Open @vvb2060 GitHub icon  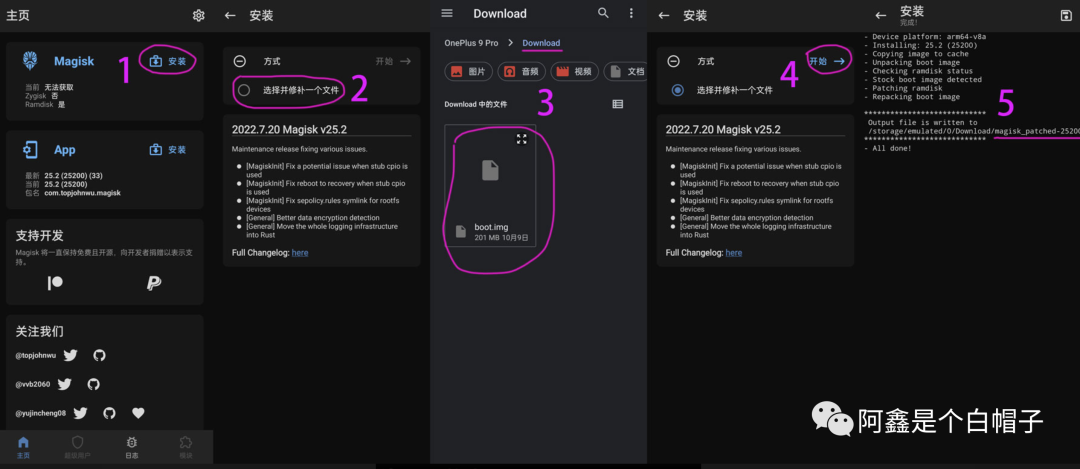94,384
